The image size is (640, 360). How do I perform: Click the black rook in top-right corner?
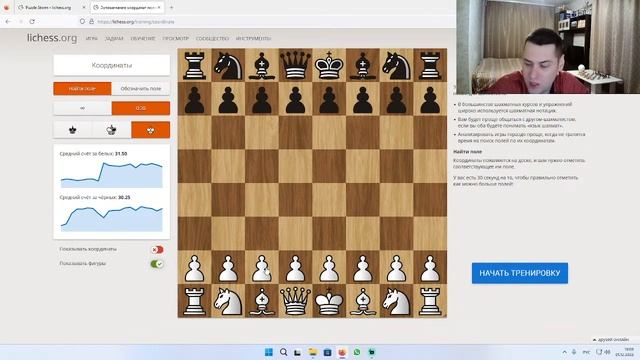(x=430, y=65)
